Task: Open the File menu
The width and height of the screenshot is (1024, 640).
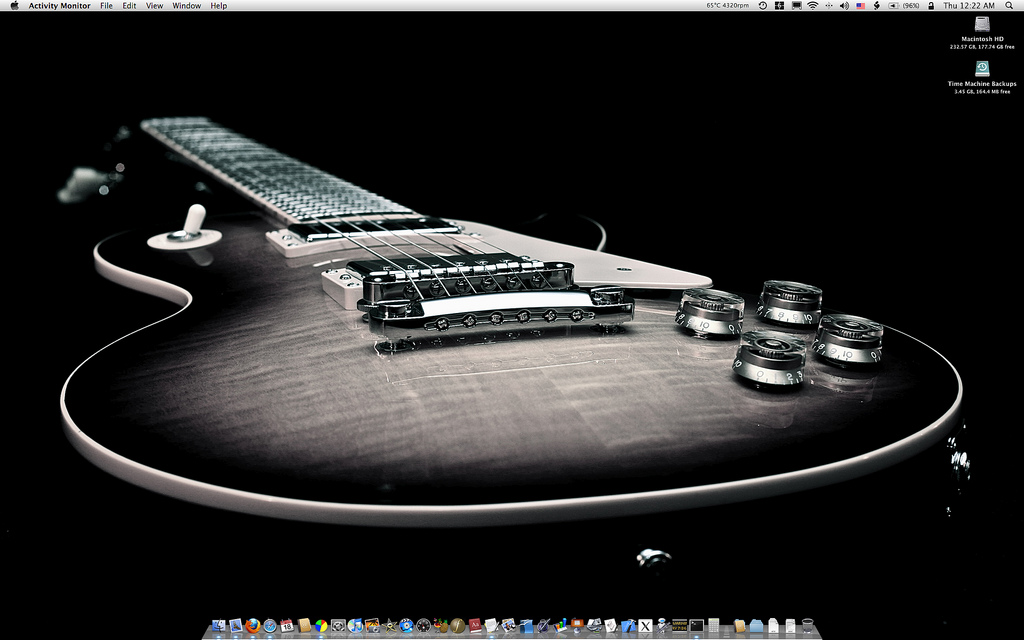Action: coord(106,5)
